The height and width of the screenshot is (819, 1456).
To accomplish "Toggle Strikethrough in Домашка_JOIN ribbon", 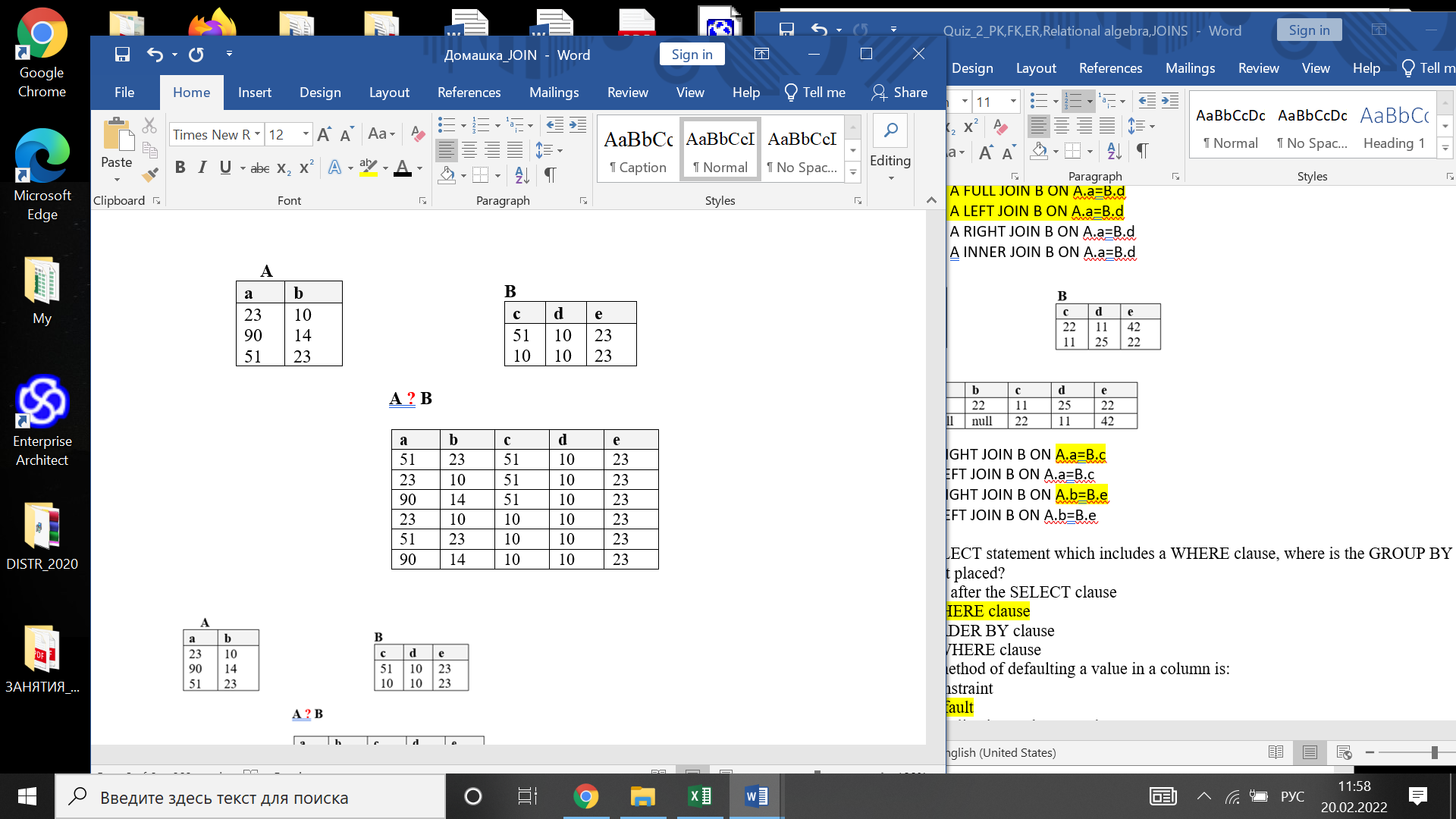I will [260, 168].
